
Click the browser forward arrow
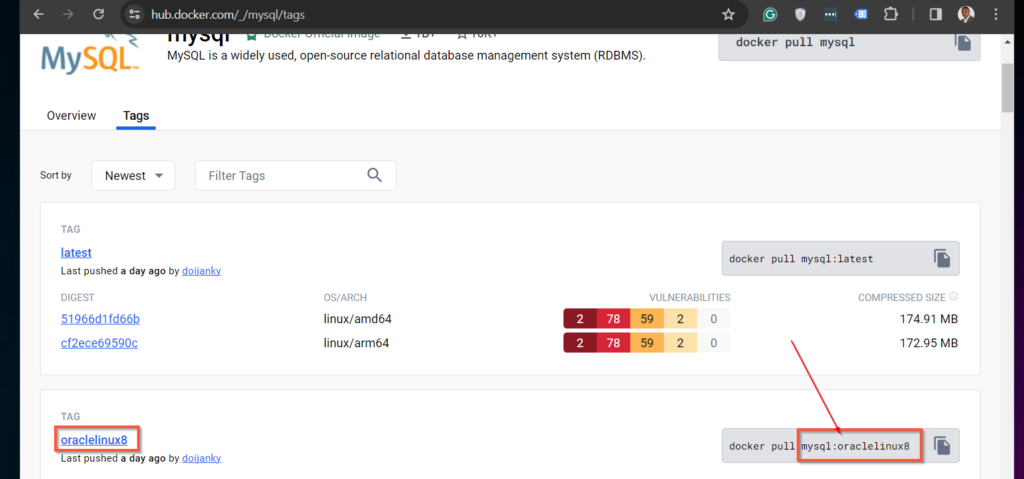69,14
